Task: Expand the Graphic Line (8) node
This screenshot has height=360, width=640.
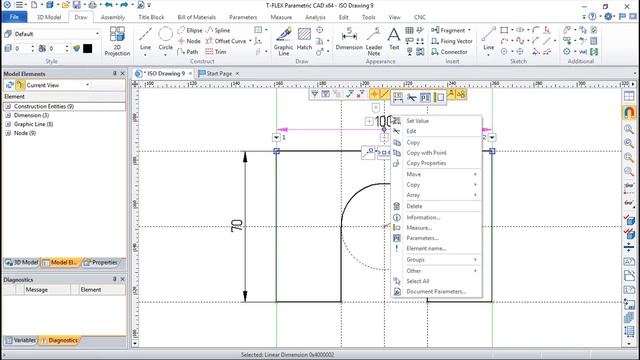Action: point(8,124)
